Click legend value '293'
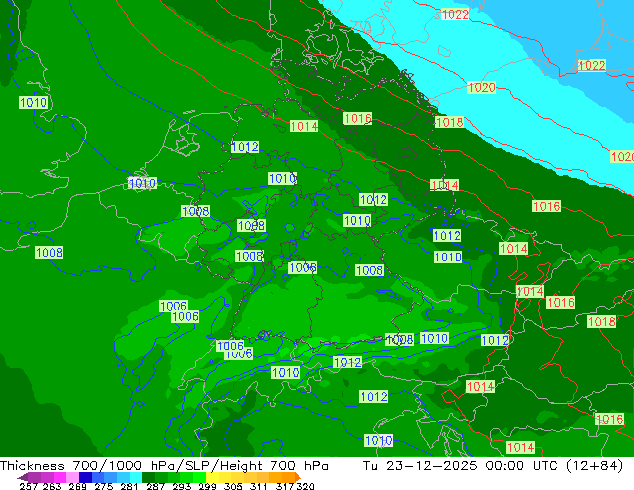634x490 pixels. [182, 486]
